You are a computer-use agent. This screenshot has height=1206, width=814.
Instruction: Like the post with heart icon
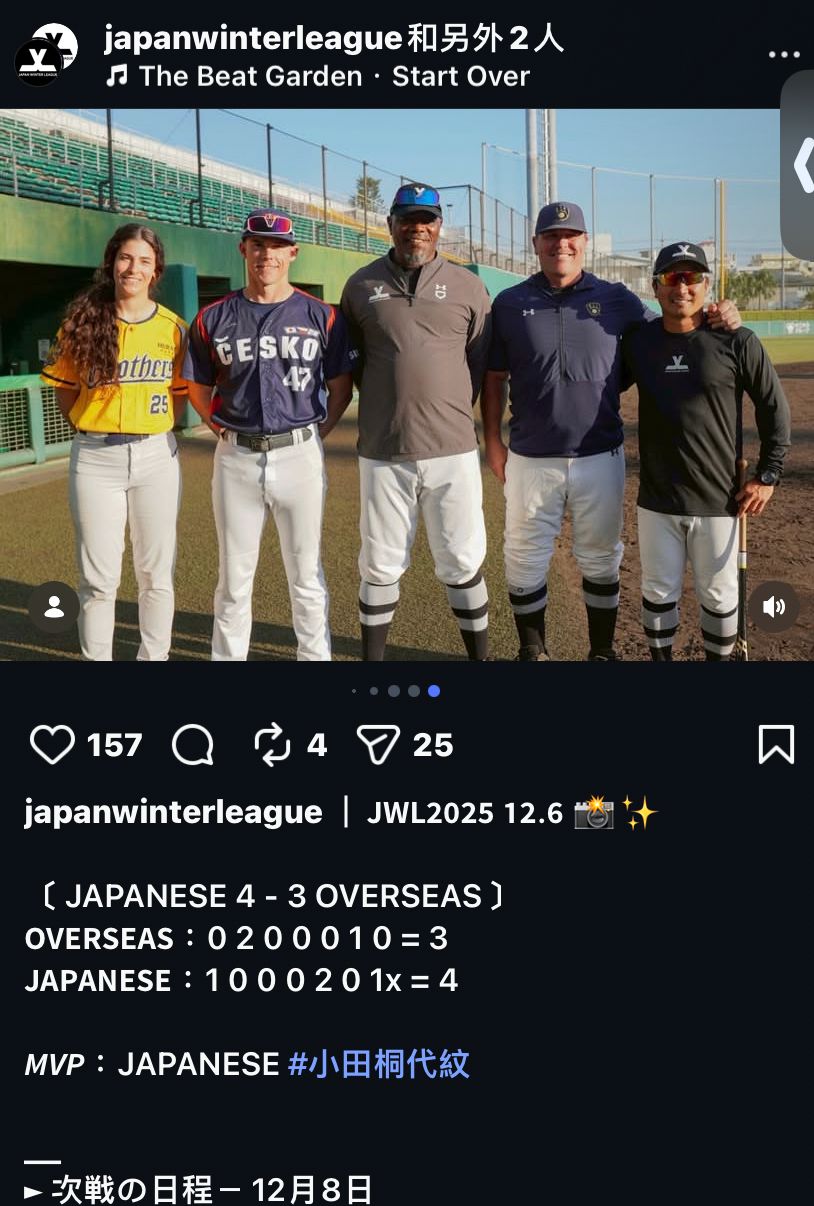[52, 745]
